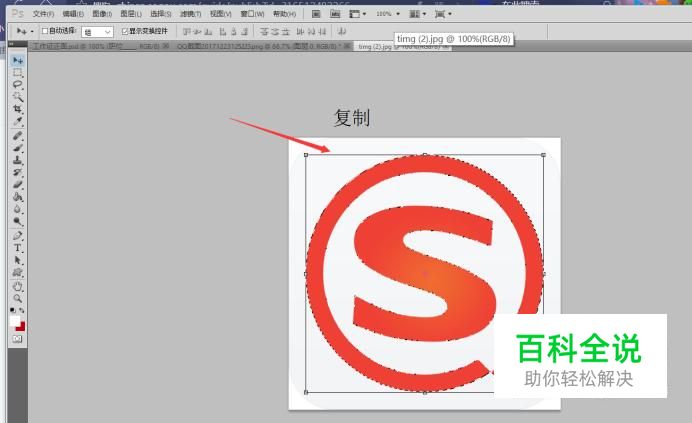692x423 pixels.
Task: Swap foreground and background colors
Action: tap(22, 310)
